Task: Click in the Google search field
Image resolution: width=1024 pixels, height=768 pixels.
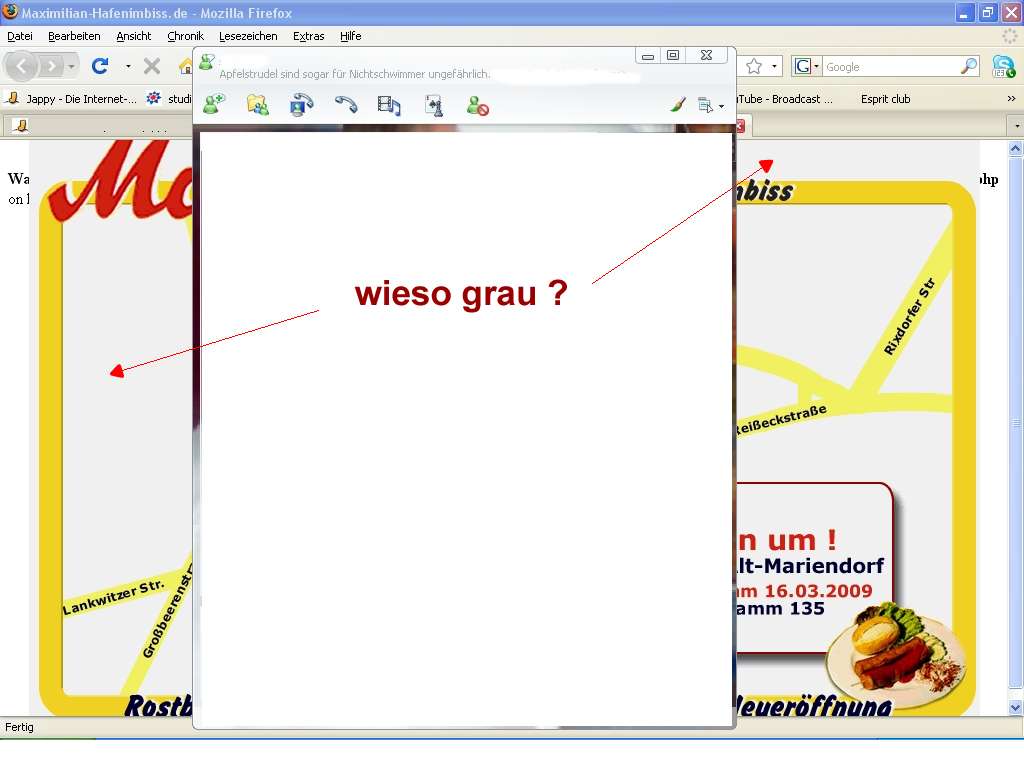Action: click(890, 67)
